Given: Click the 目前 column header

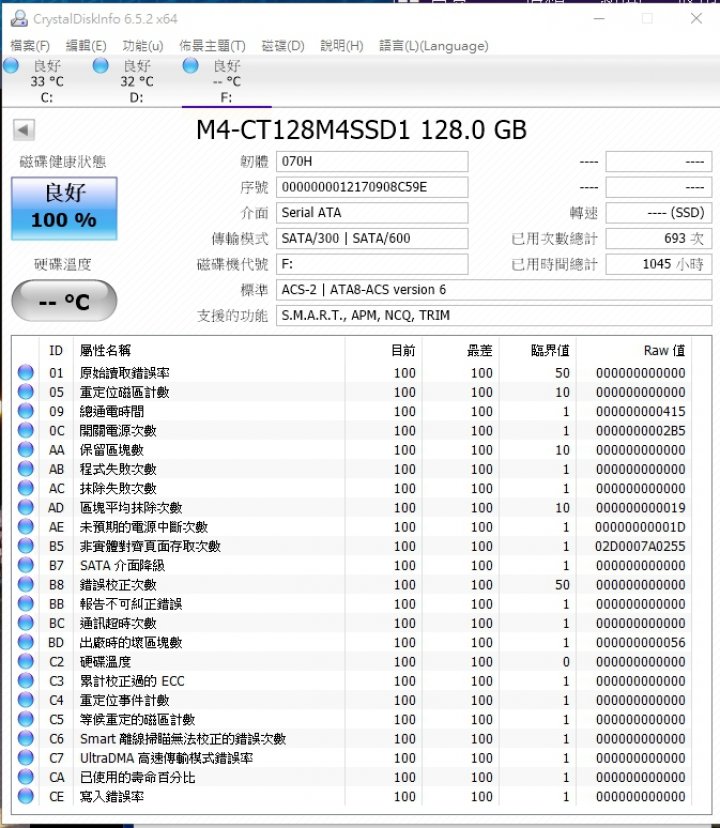Looking at the screenshot, I should tap(384, 350).
